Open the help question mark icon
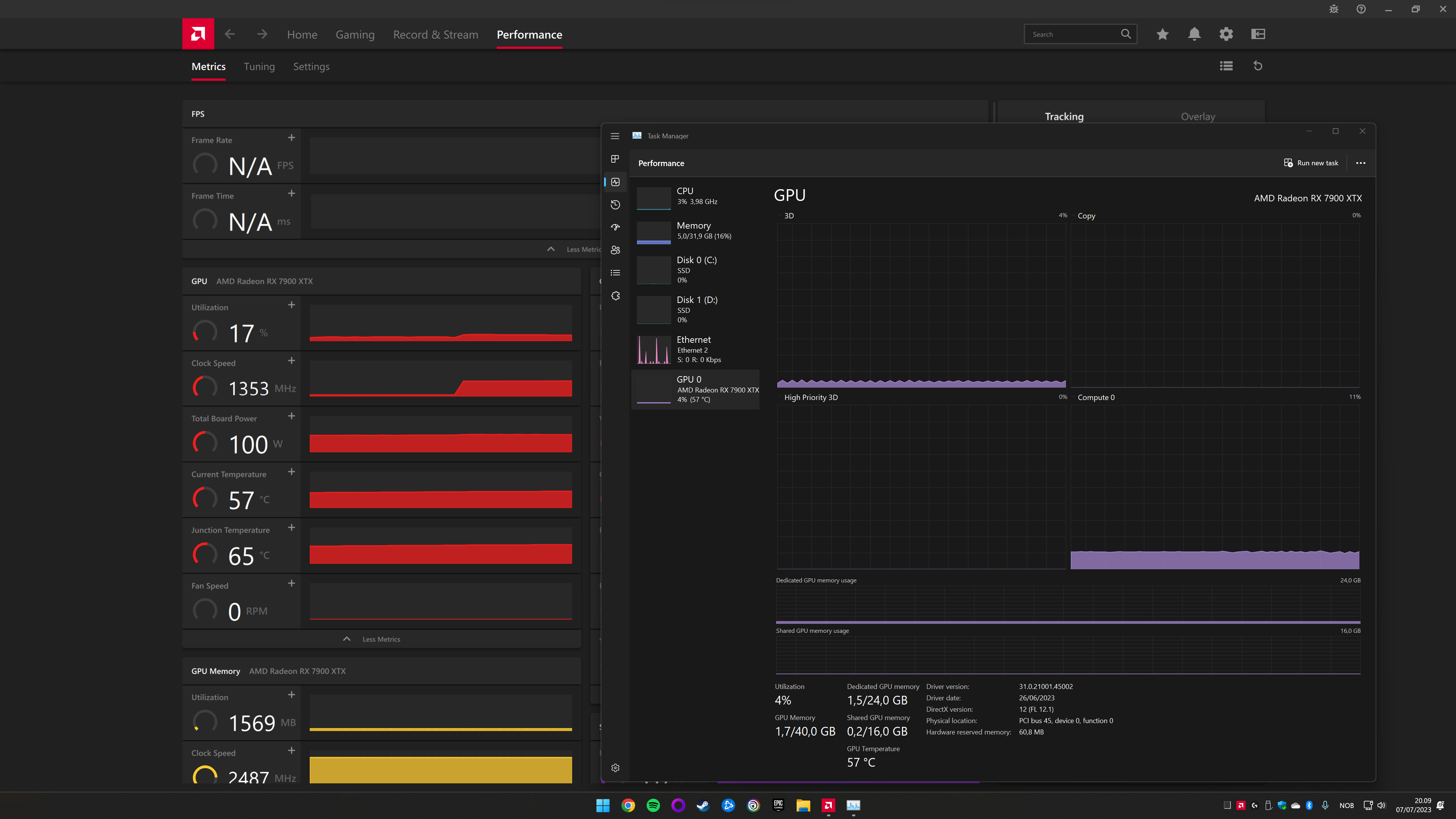Screen dimensions: 1456x819 [1361, 9]
